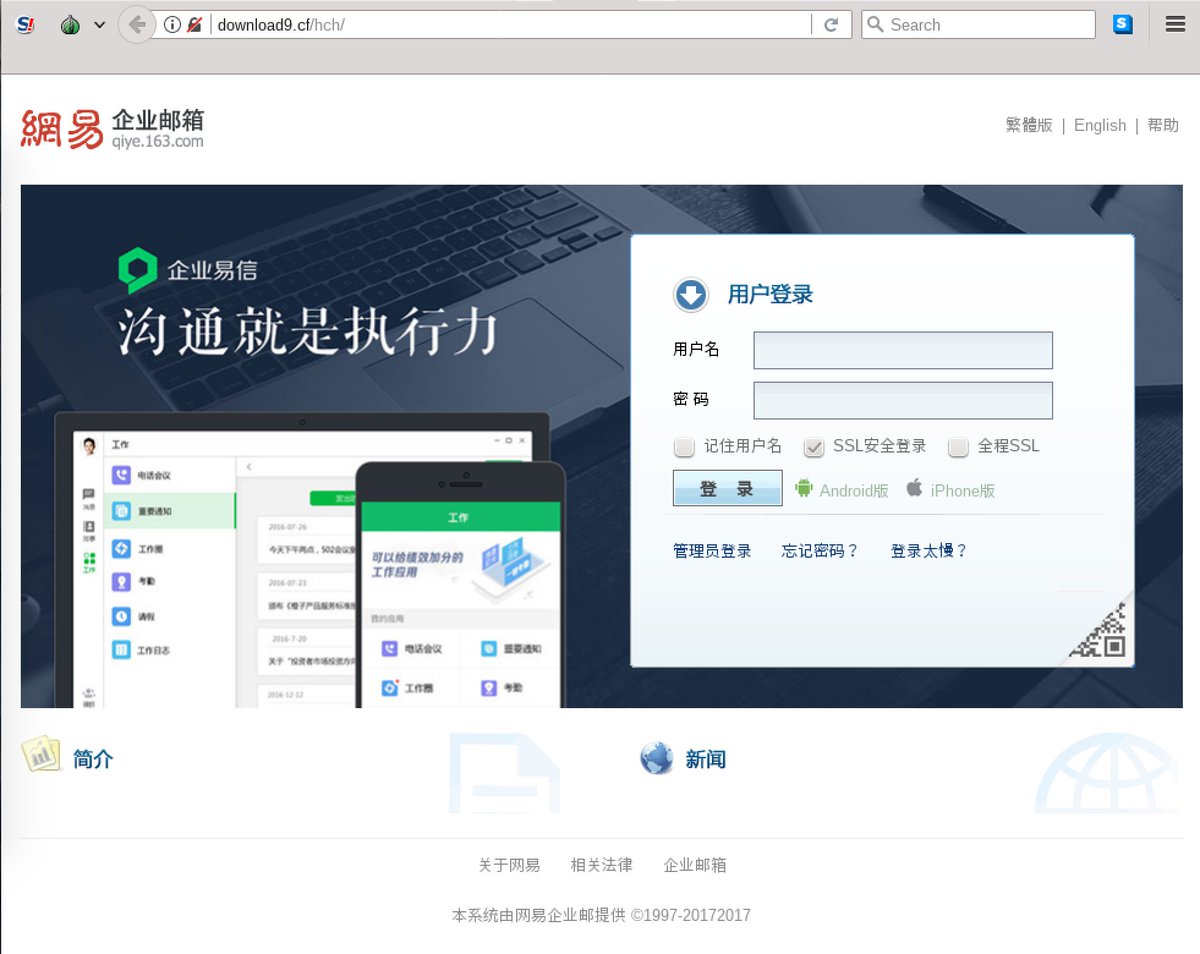Click the qiye.163.com text under logo
This screenshot has width=1200, height=954.
click(x=158, y=142)
